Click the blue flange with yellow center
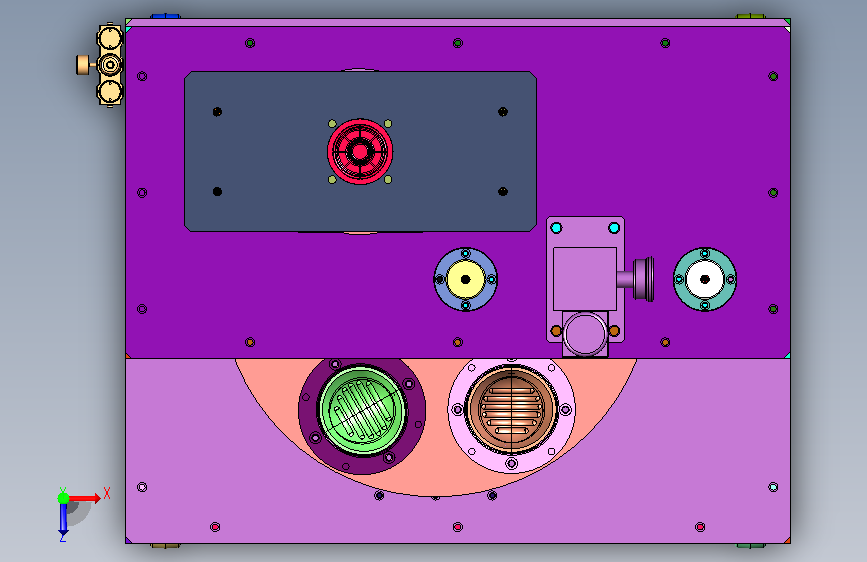The image size is (867, 562). [x=466, y=279]
